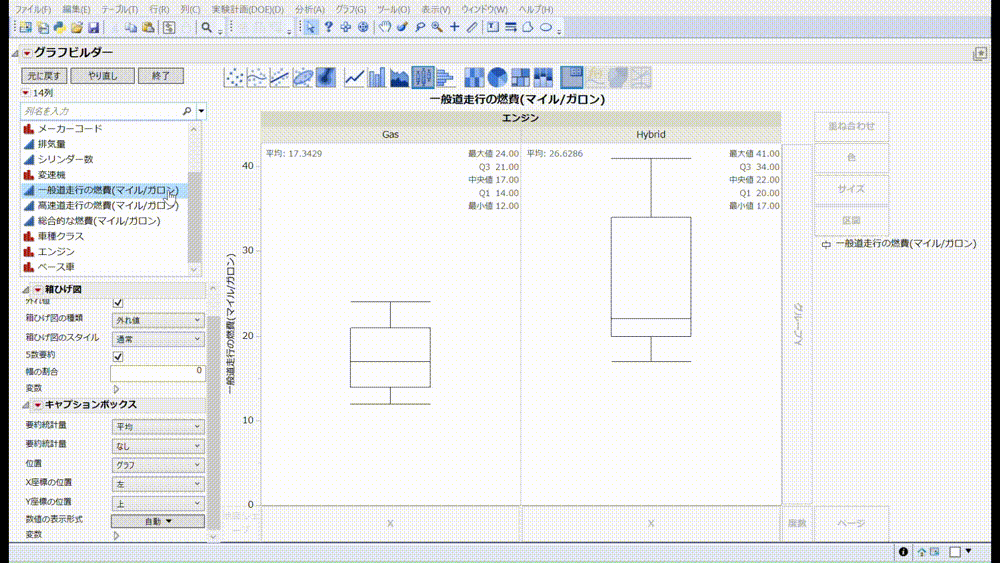This screenshot has height=563, width=1000.
Task: Select the Mosaic element icon
Action: (543, 78)
